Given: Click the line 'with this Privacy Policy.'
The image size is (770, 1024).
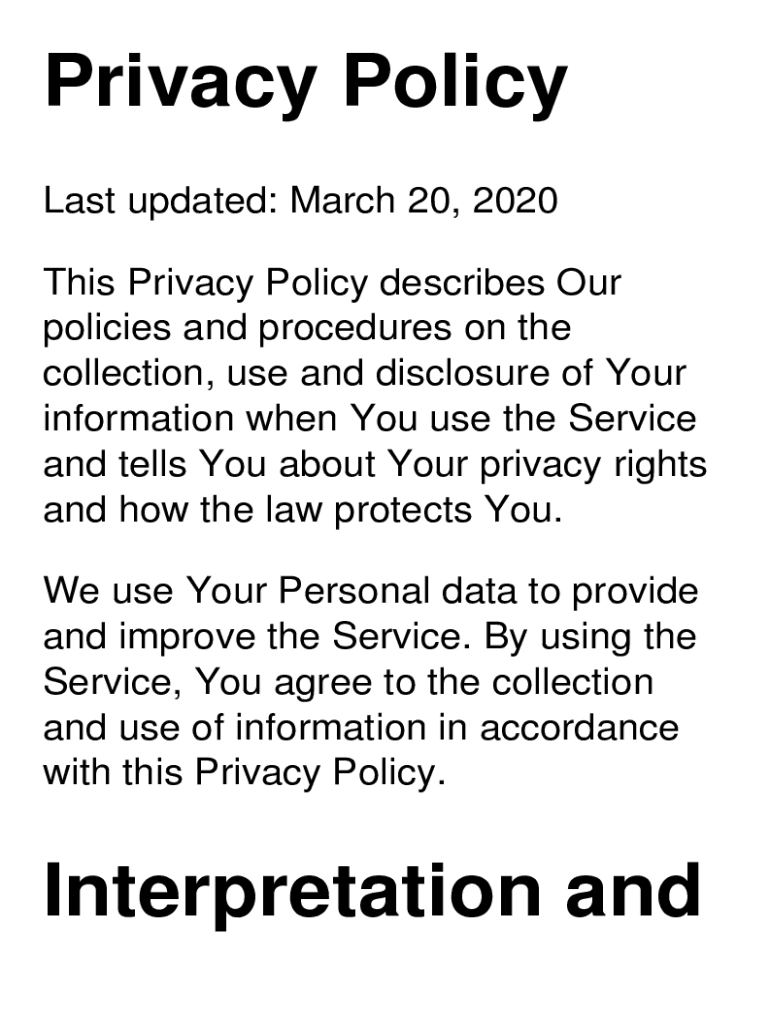Looking at the screenshot, I should coord(244,772).
